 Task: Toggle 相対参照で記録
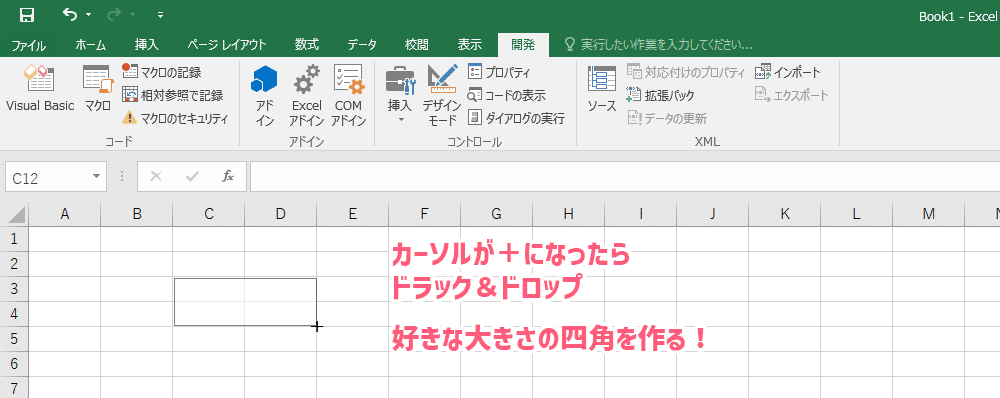click(x=172, y=96)
